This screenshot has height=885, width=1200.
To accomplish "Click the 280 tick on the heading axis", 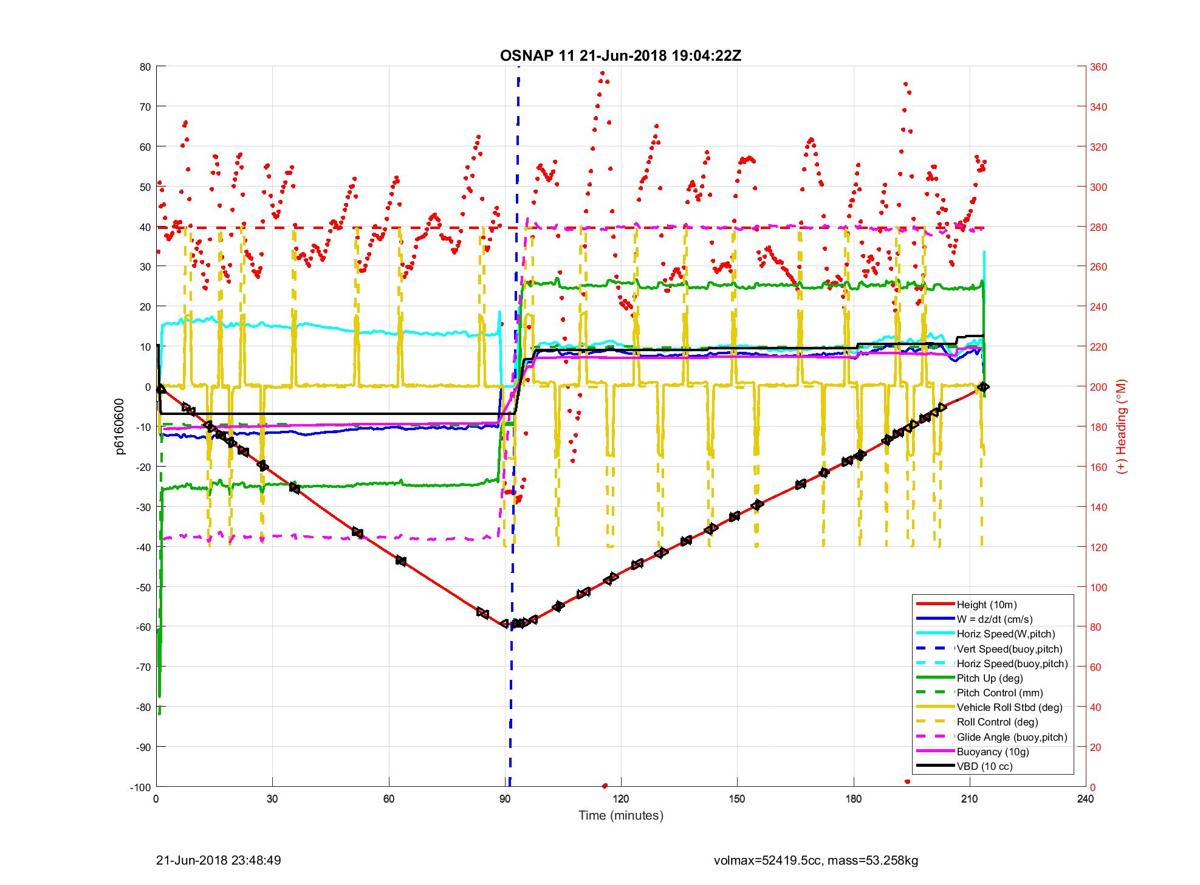I will pyautogui.click(x=1099, y=227).
